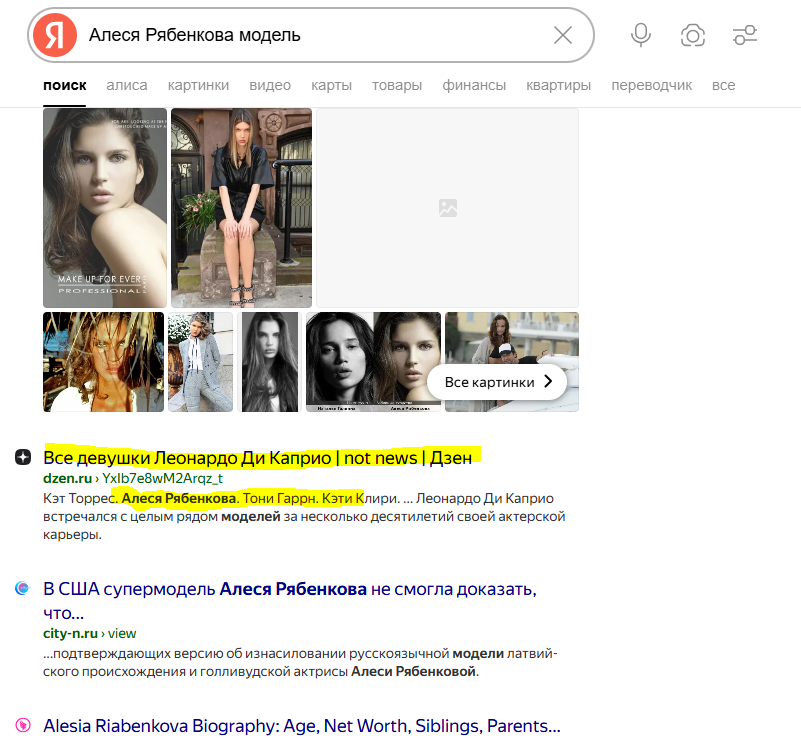Viewport: 801px width, 738px height.
Task: Open image search camera icon
Action: (x=693, y=35)
